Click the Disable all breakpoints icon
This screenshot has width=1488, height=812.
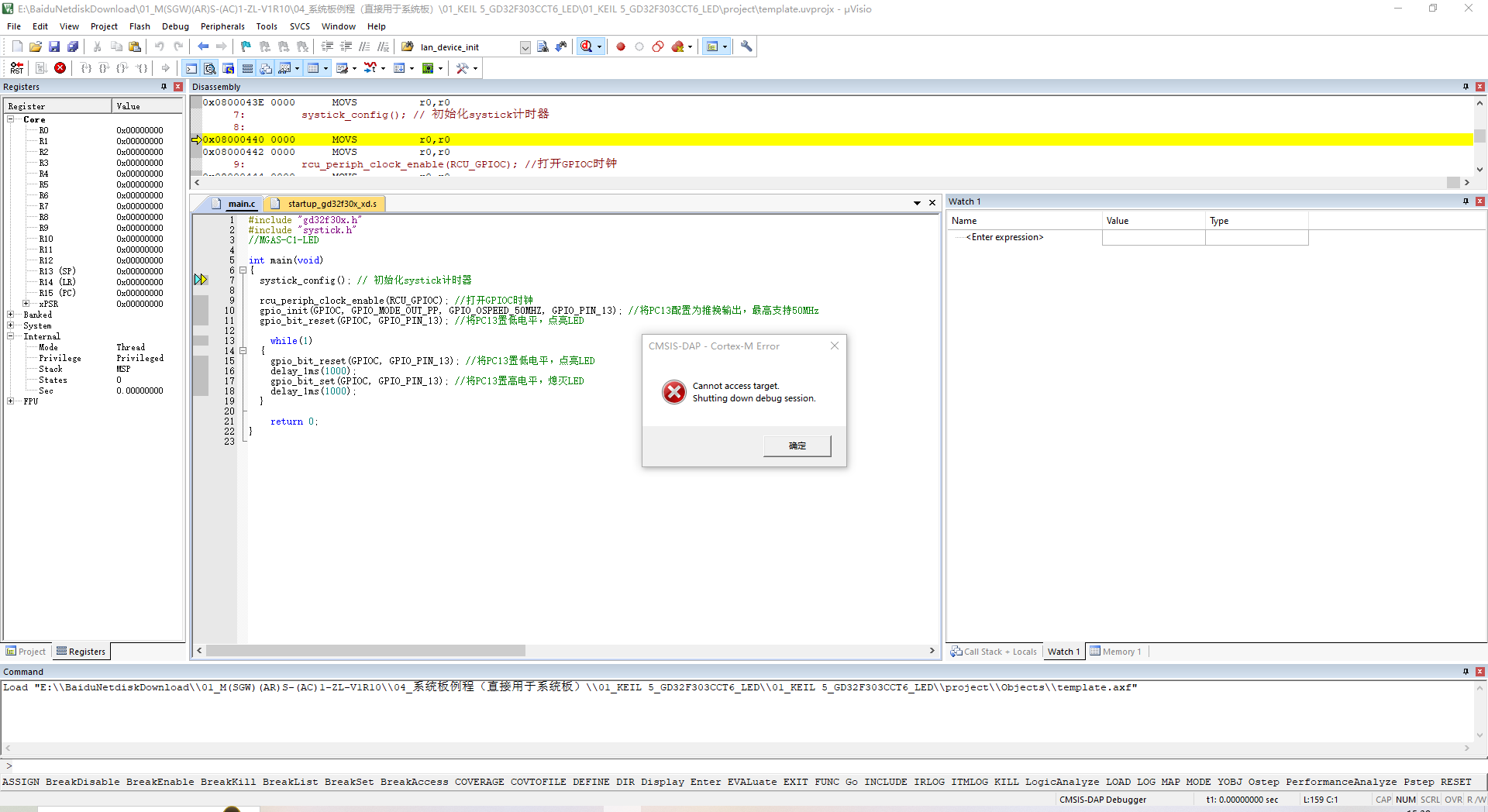658,46
